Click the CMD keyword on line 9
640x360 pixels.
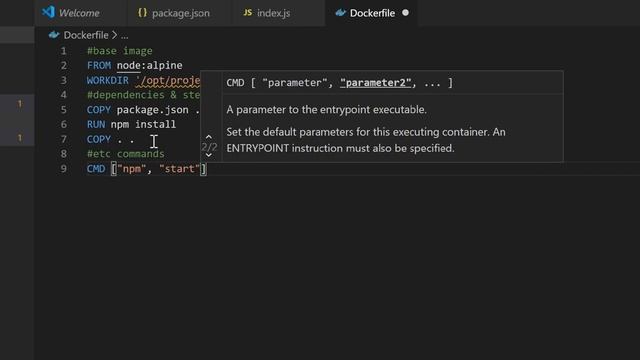[96, 169]
